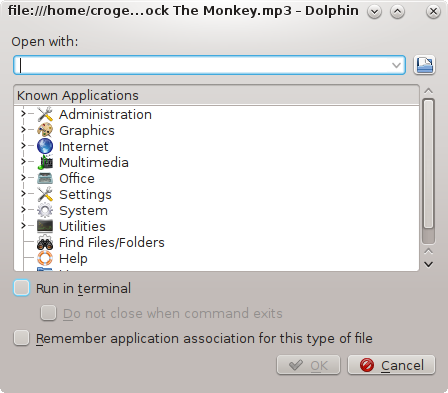Click the Internet globe icon
The width and height of the screenshot is (448, 393).
tap(45, 146)
